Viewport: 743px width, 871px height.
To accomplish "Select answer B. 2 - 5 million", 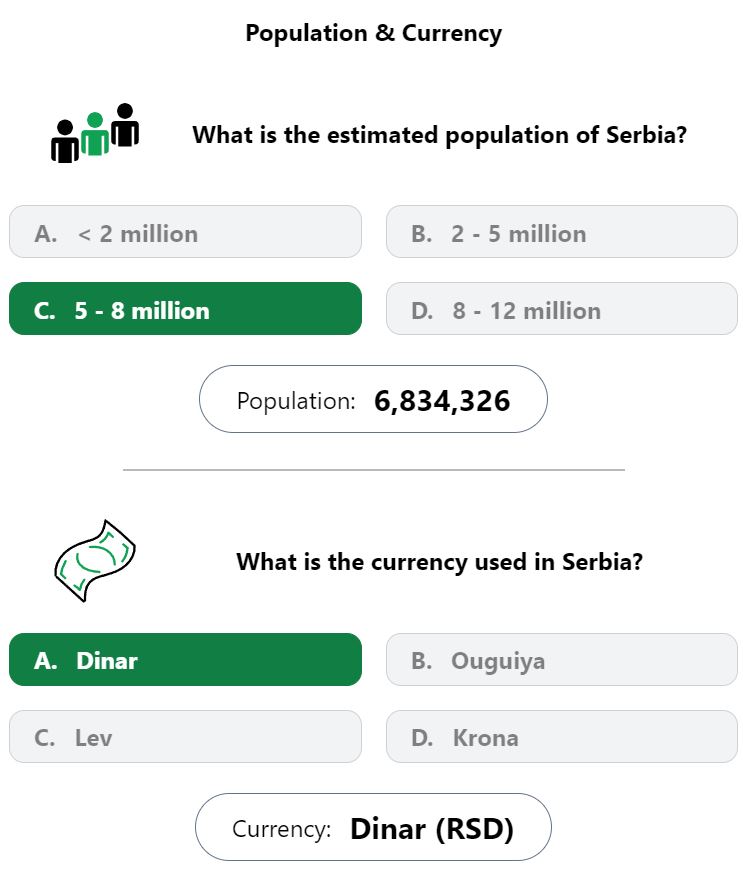I will tap(562, 232).
